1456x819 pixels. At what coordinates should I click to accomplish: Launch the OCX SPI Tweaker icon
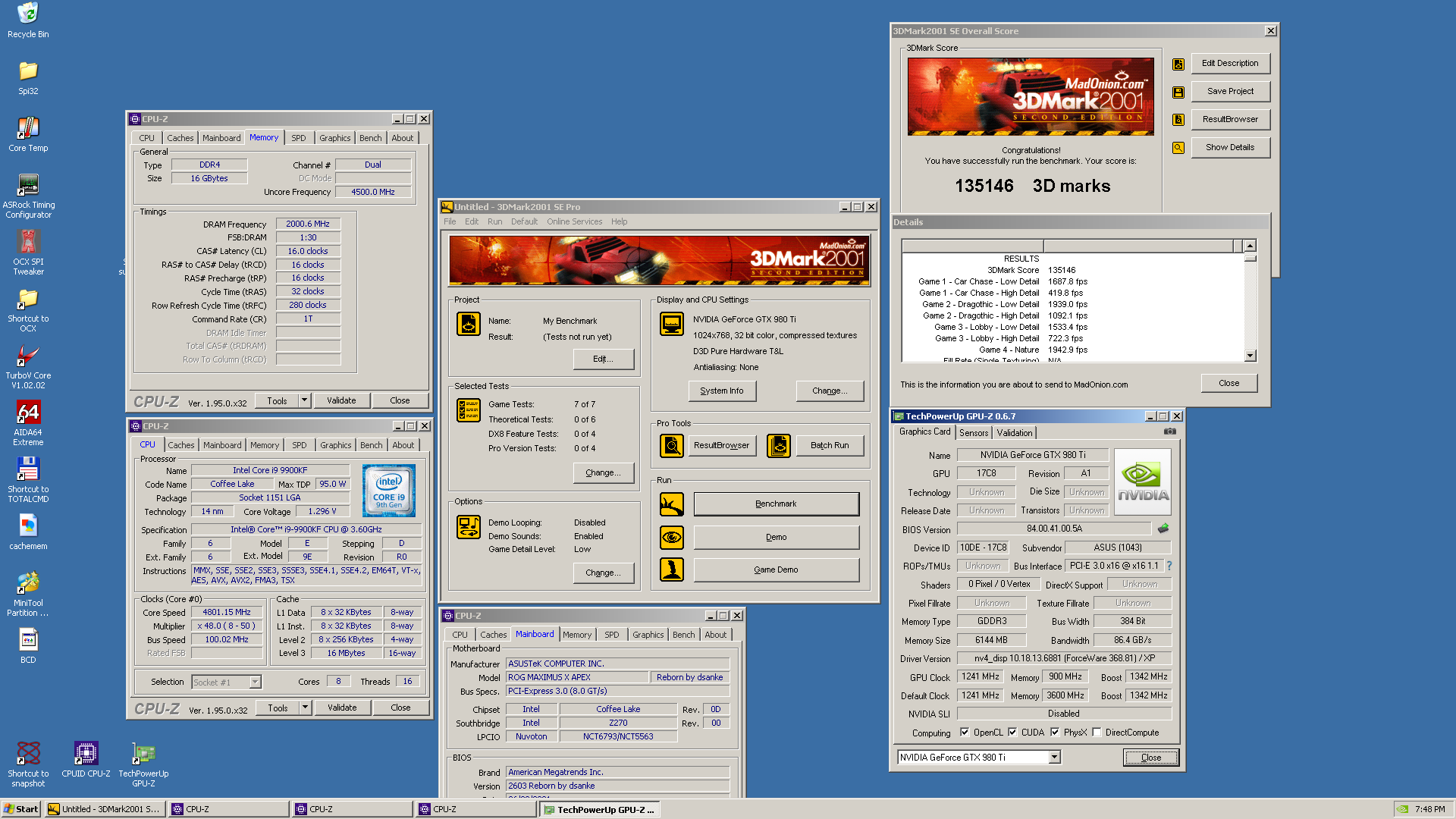(28, 253)
